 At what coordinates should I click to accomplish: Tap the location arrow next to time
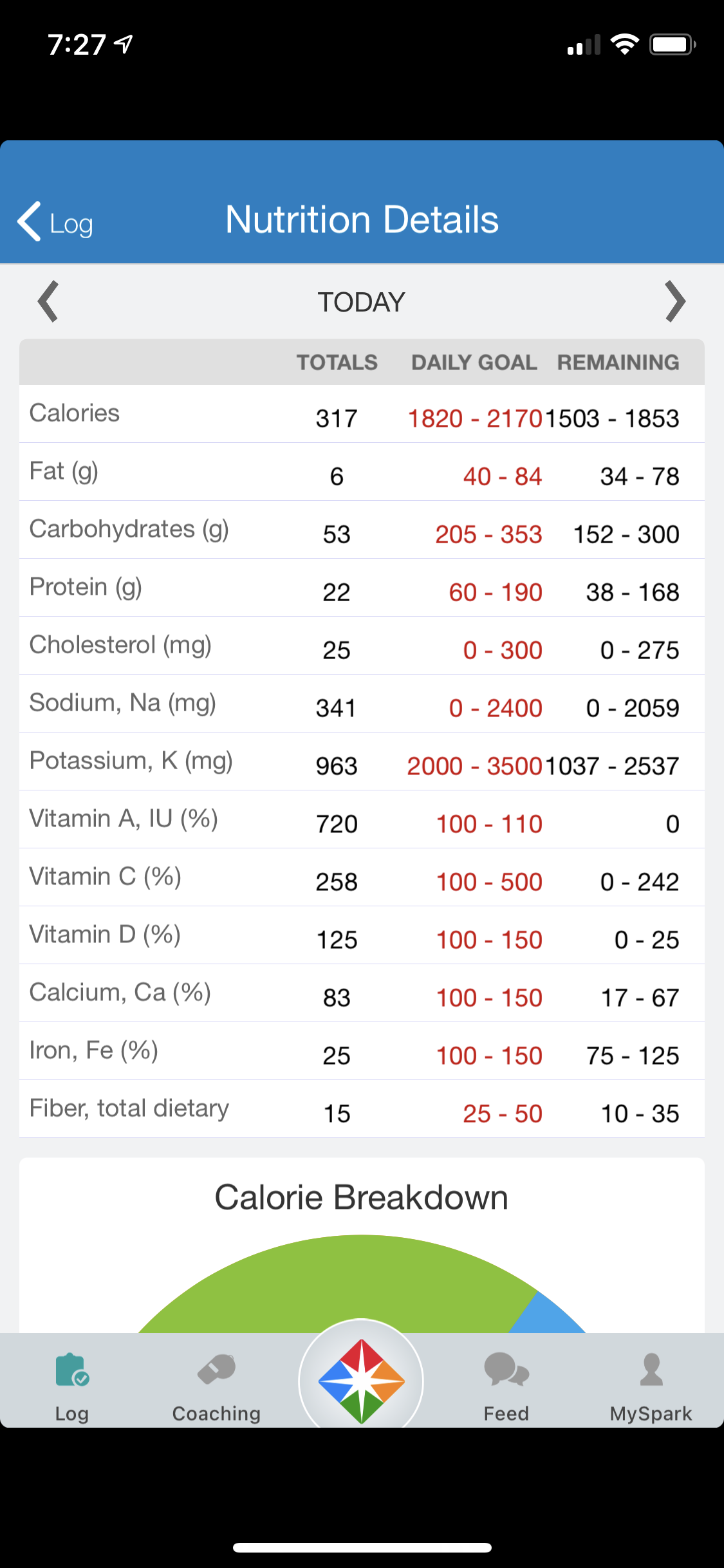click(123, 44)
